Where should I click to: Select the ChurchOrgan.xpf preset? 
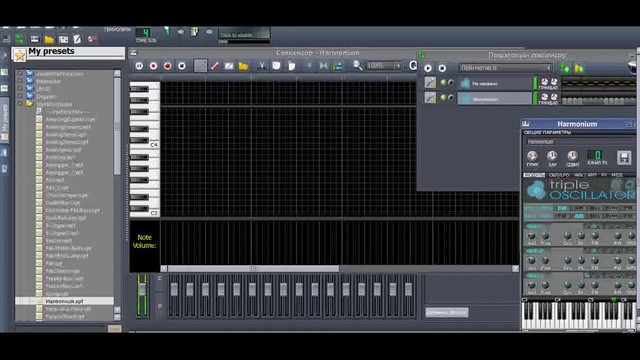66,195
